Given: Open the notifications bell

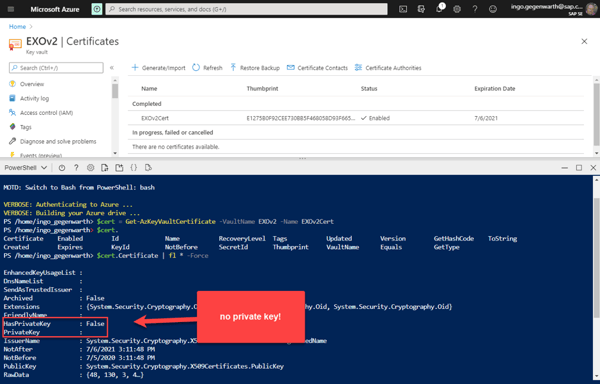Looking at the screenshot, I should point(439,9).
